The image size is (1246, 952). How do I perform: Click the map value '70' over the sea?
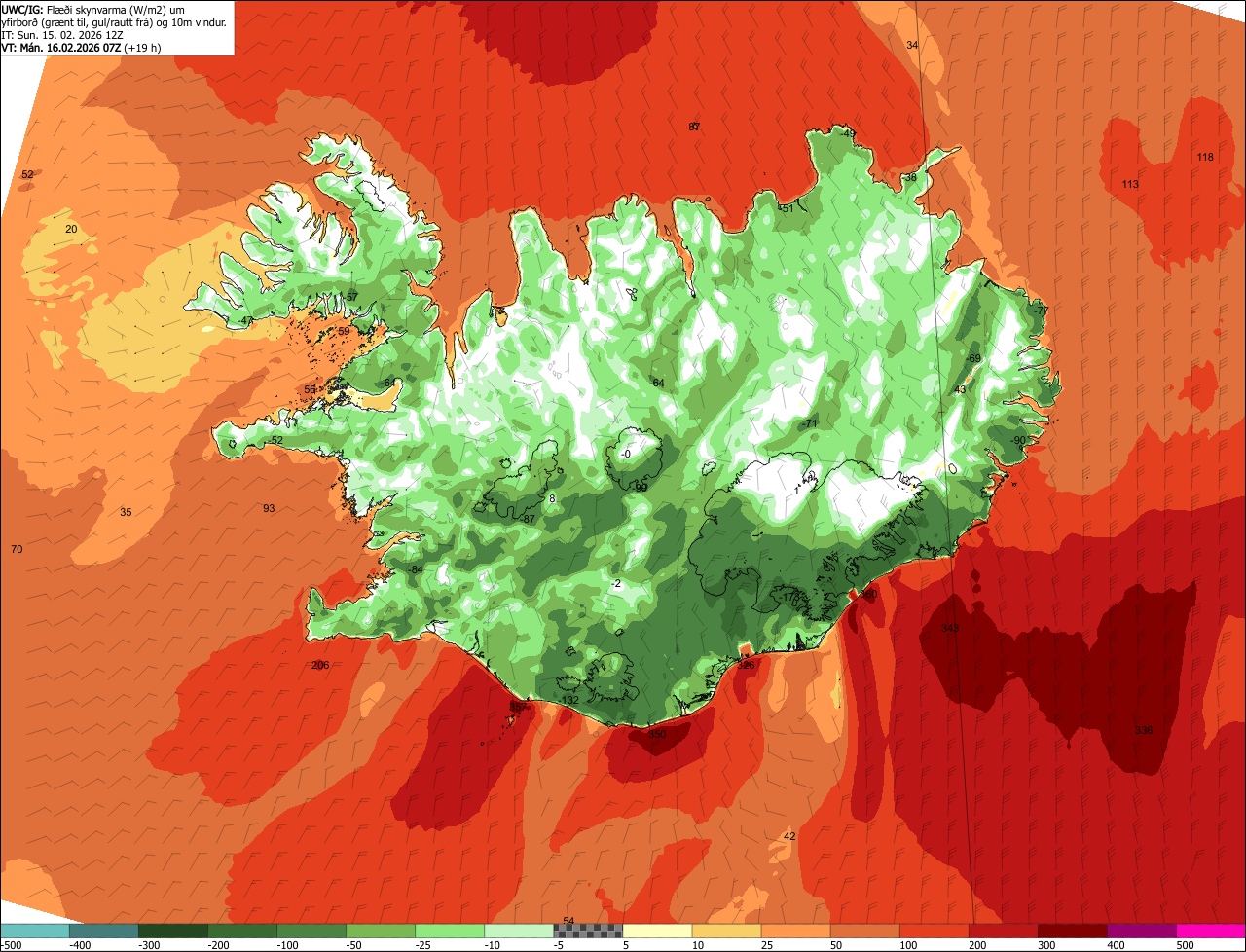pos(17,549)
